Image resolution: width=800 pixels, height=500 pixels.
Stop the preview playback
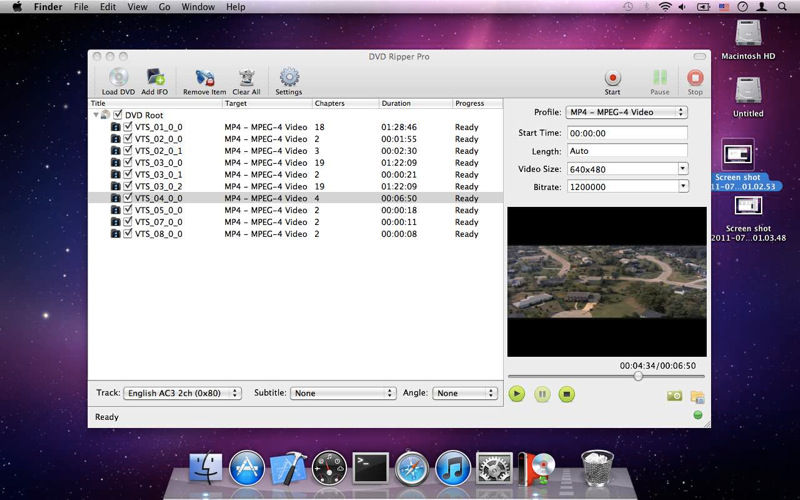566,394
